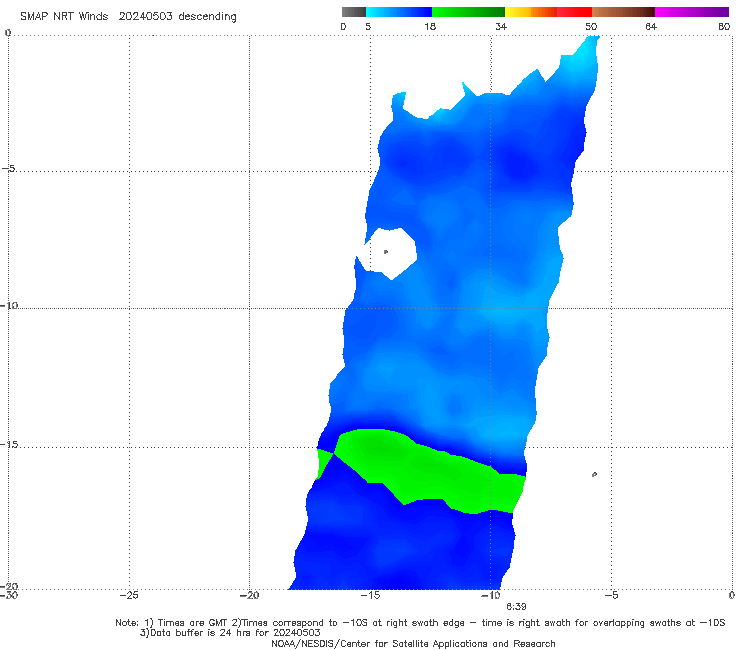The width and height of the screenshot is (740, 650).
Task: Click the color bar label '5'
Action: click(x=368, y=26)
